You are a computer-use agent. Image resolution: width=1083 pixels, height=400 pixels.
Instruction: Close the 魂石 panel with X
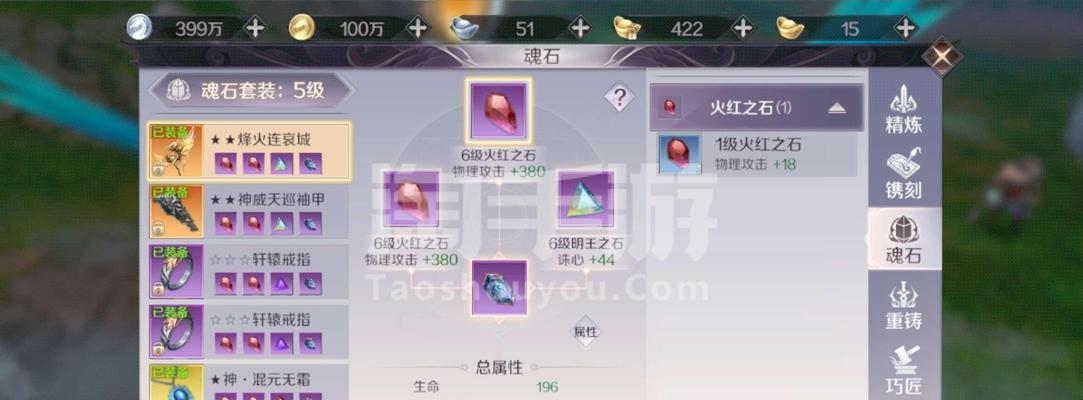pos(940,57)
